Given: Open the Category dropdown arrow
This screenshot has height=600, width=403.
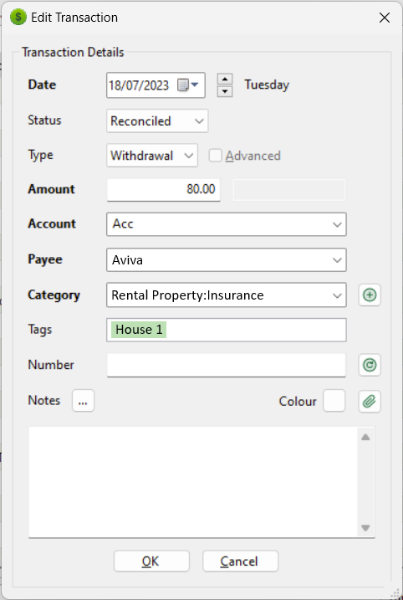Looking at the screenshot, I should click(337, 295).
